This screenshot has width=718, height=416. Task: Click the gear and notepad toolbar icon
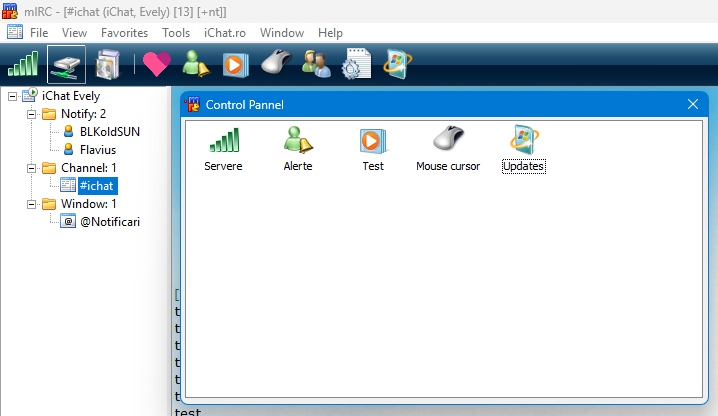356,64
